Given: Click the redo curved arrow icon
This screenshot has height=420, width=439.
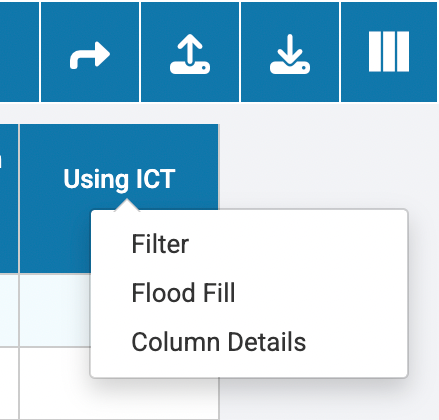Looking at the screenshot, I should (90, 55).
